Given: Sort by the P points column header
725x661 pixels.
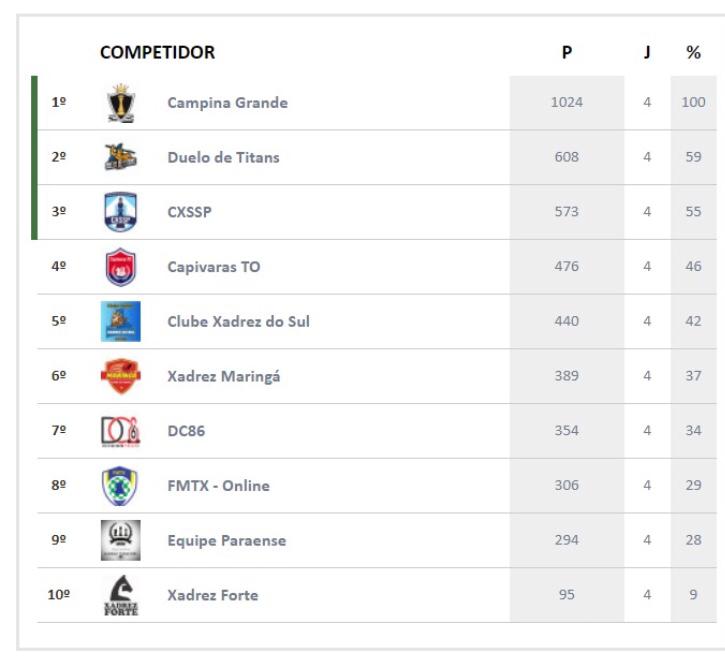Looking at the screenshot, I should [567, 52].
